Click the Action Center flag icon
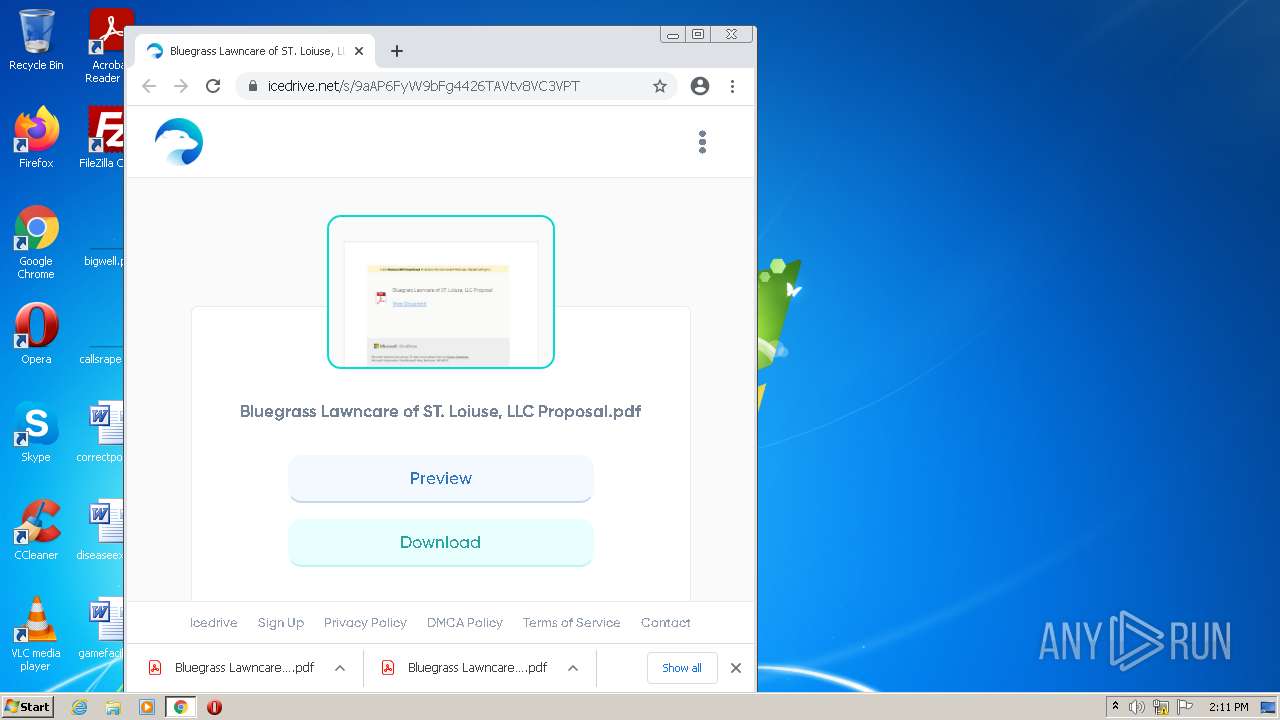 point(1186,707)
